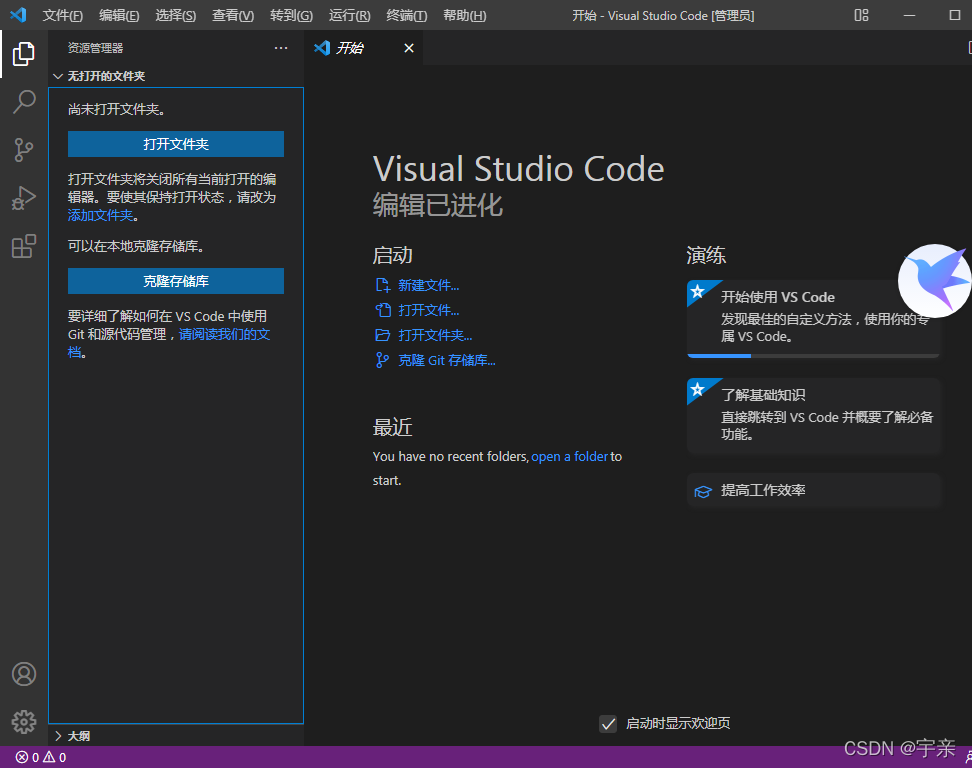Follow the 添加文件夹 link
The height and width of the screenshot is (768, 972).
(x=100, y=215)
